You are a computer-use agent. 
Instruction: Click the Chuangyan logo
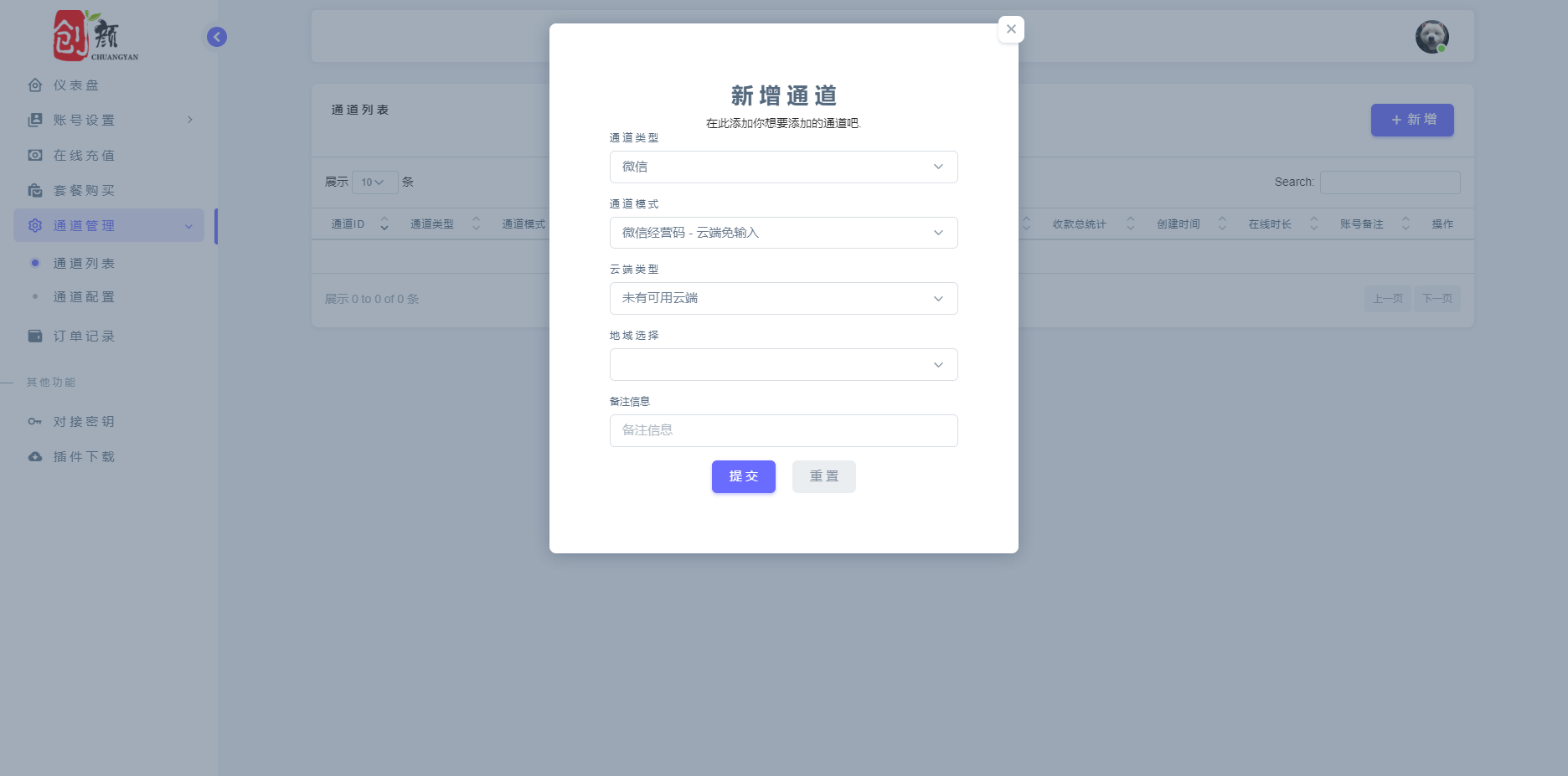pyautogui.click(x=95, y=36)
